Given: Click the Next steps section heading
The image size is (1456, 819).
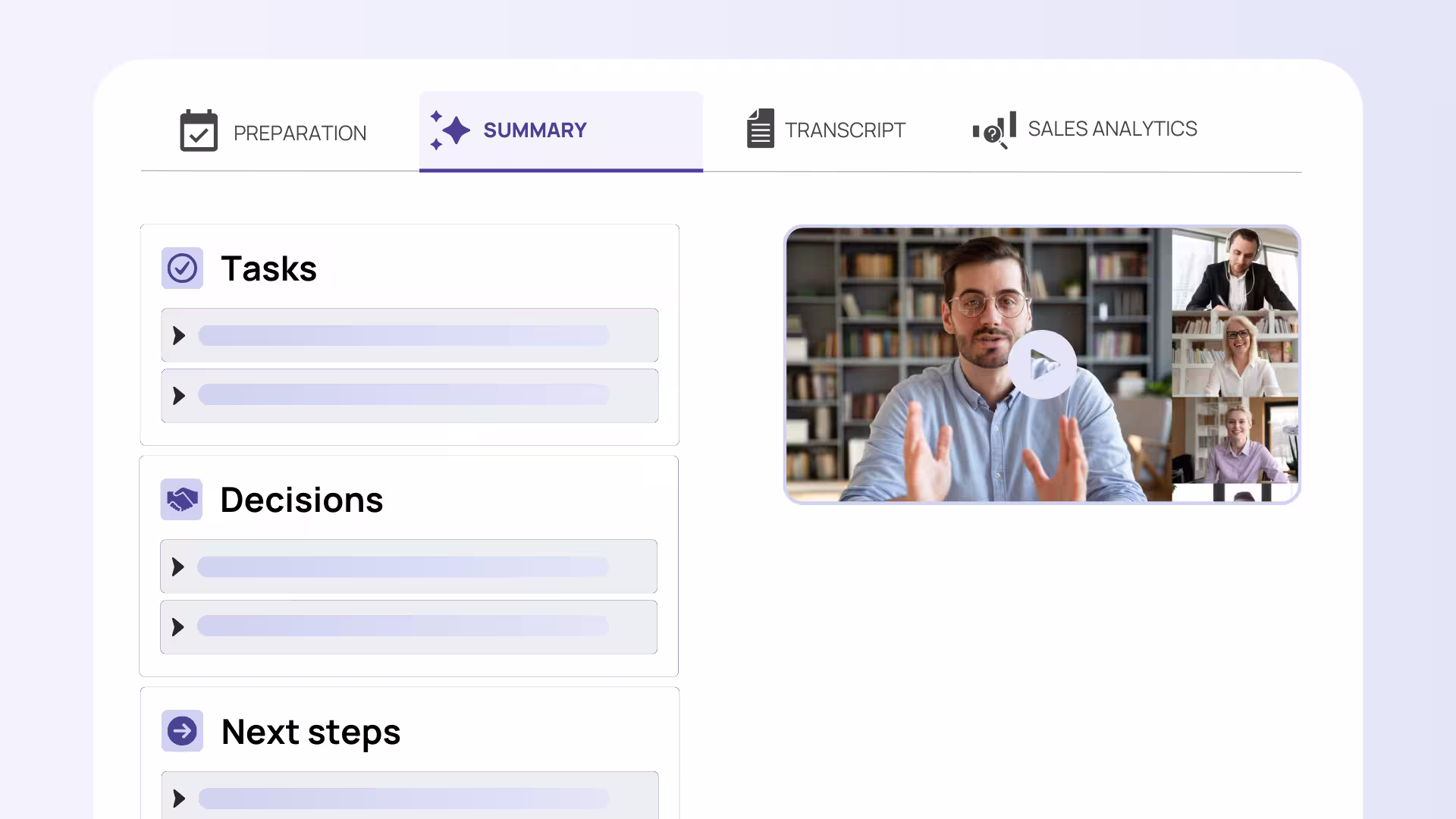Looking at the screenshot, I should coord(311,733).
